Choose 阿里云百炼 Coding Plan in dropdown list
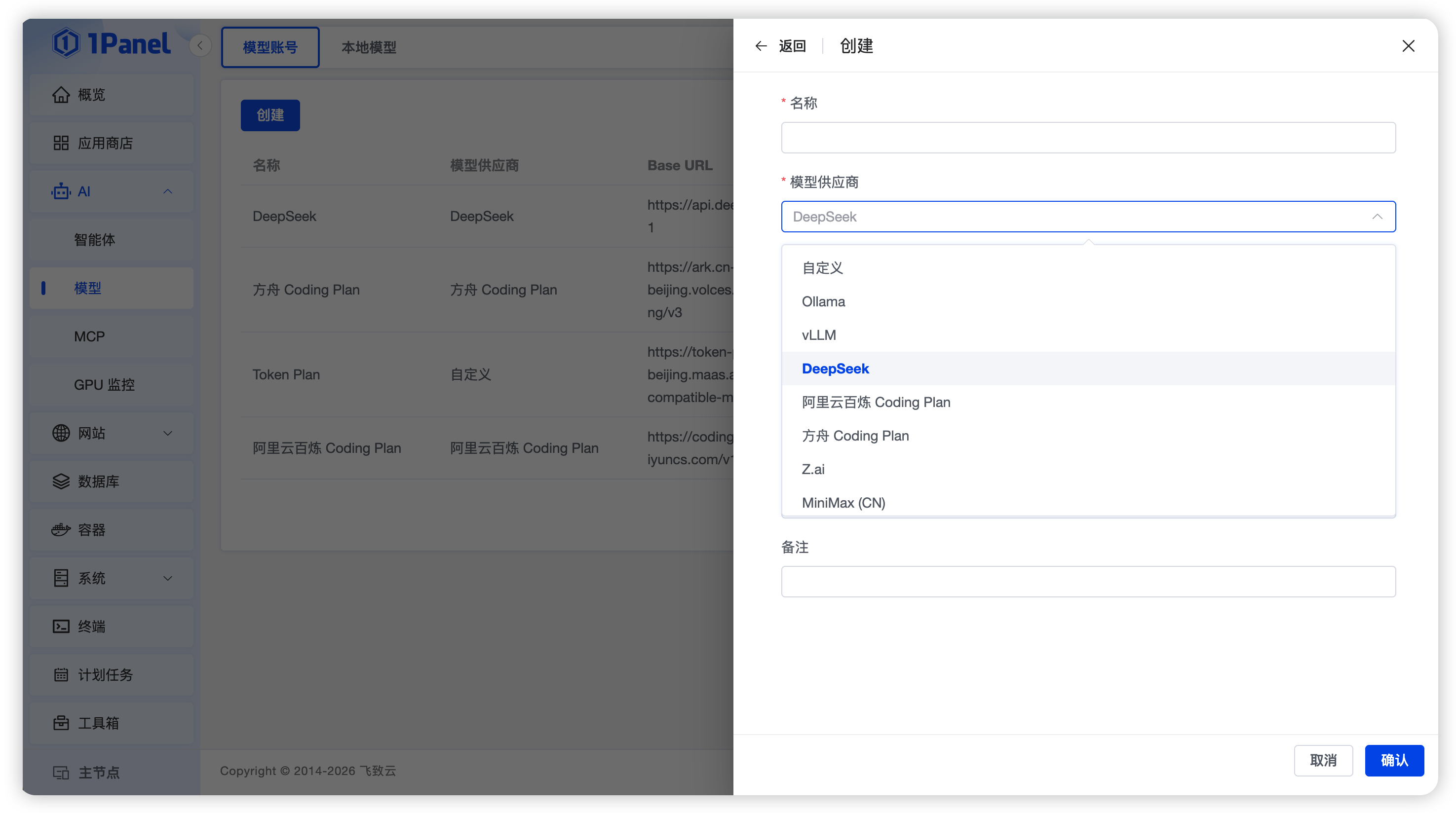Image resolution: width=1456 pixels, height=813 pixels. point(1088,402)
